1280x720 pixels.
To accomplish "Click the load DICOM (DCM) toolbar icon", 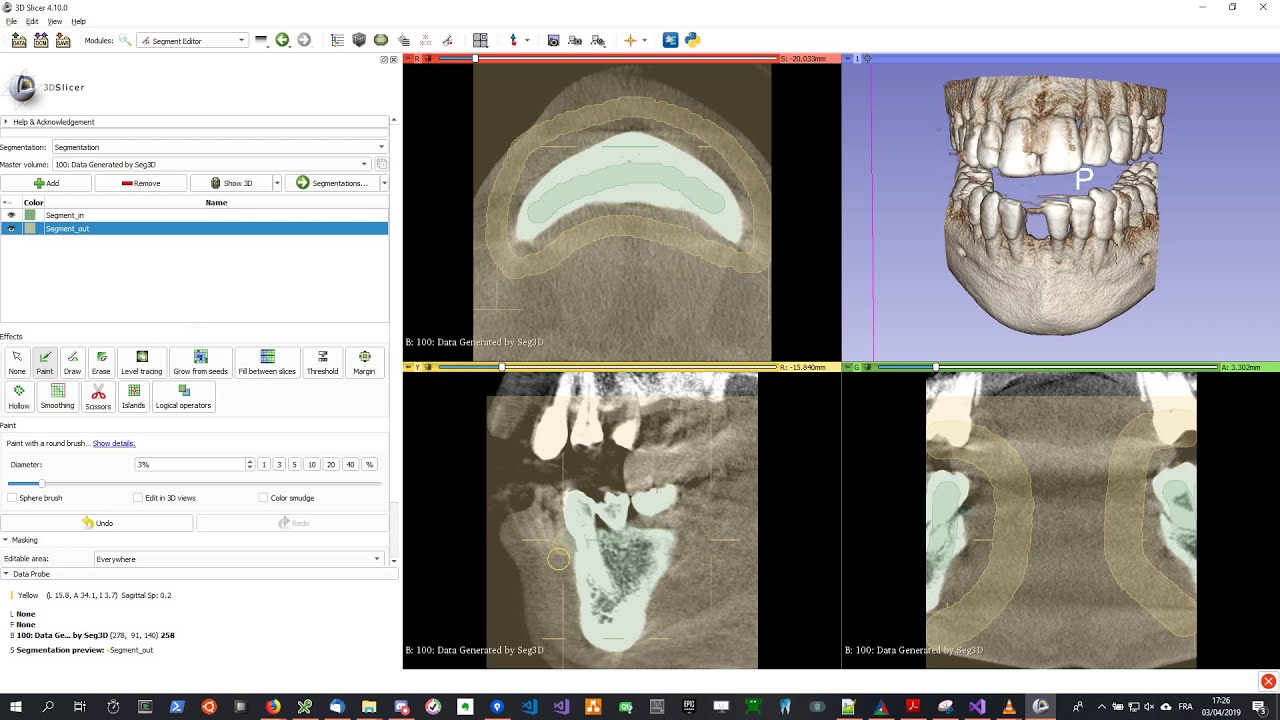I will [41, 40].
